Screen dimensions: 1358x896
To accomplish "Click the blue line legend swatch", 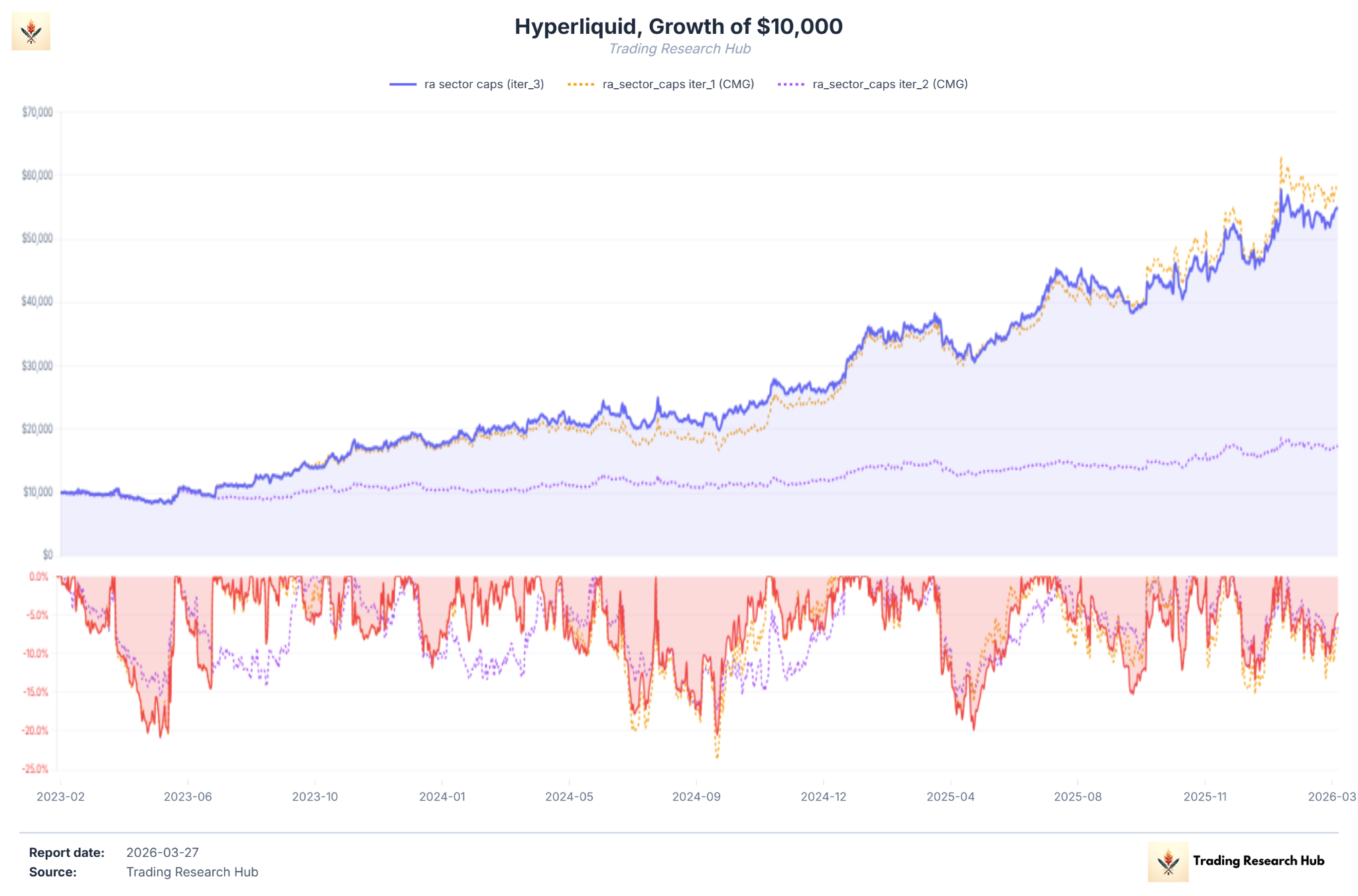I will 402,84.
